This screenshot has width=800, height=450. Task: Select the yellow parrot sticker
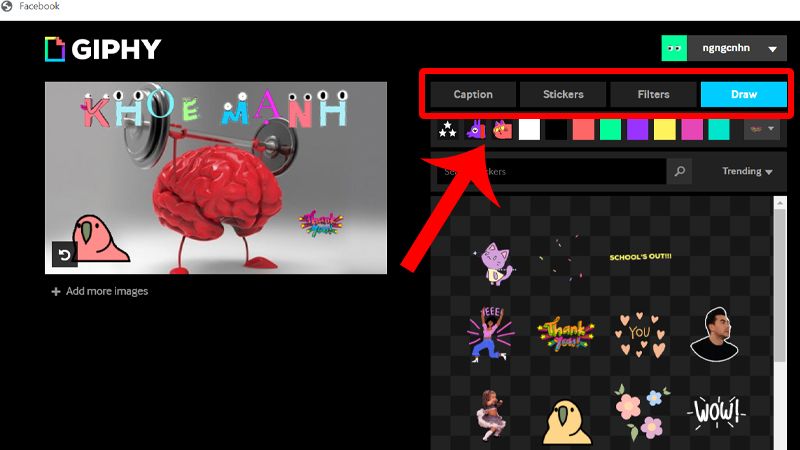pos(566,422)
